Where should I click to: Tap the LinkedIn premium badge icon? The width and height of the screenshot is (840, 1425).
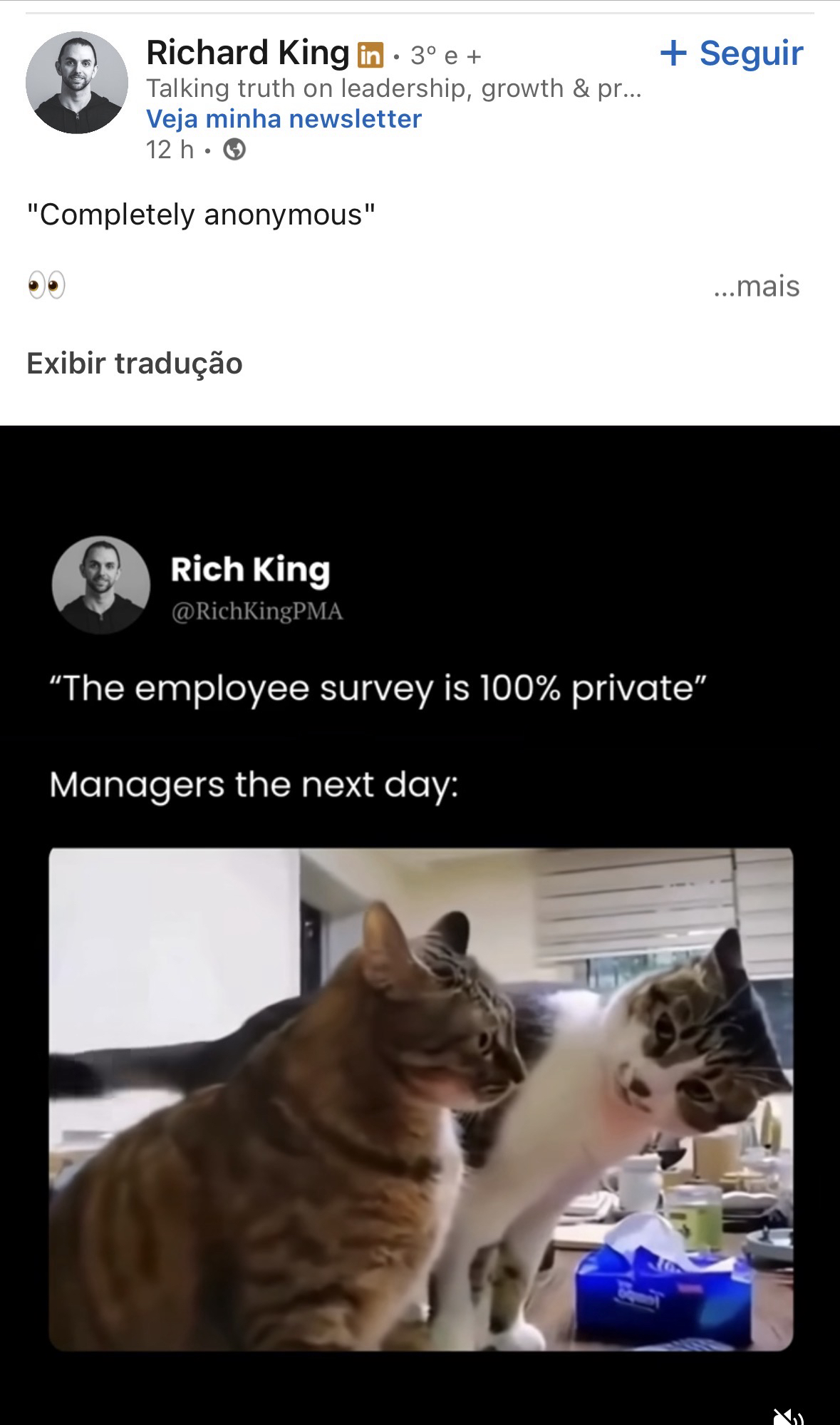(x=369, y=55)
